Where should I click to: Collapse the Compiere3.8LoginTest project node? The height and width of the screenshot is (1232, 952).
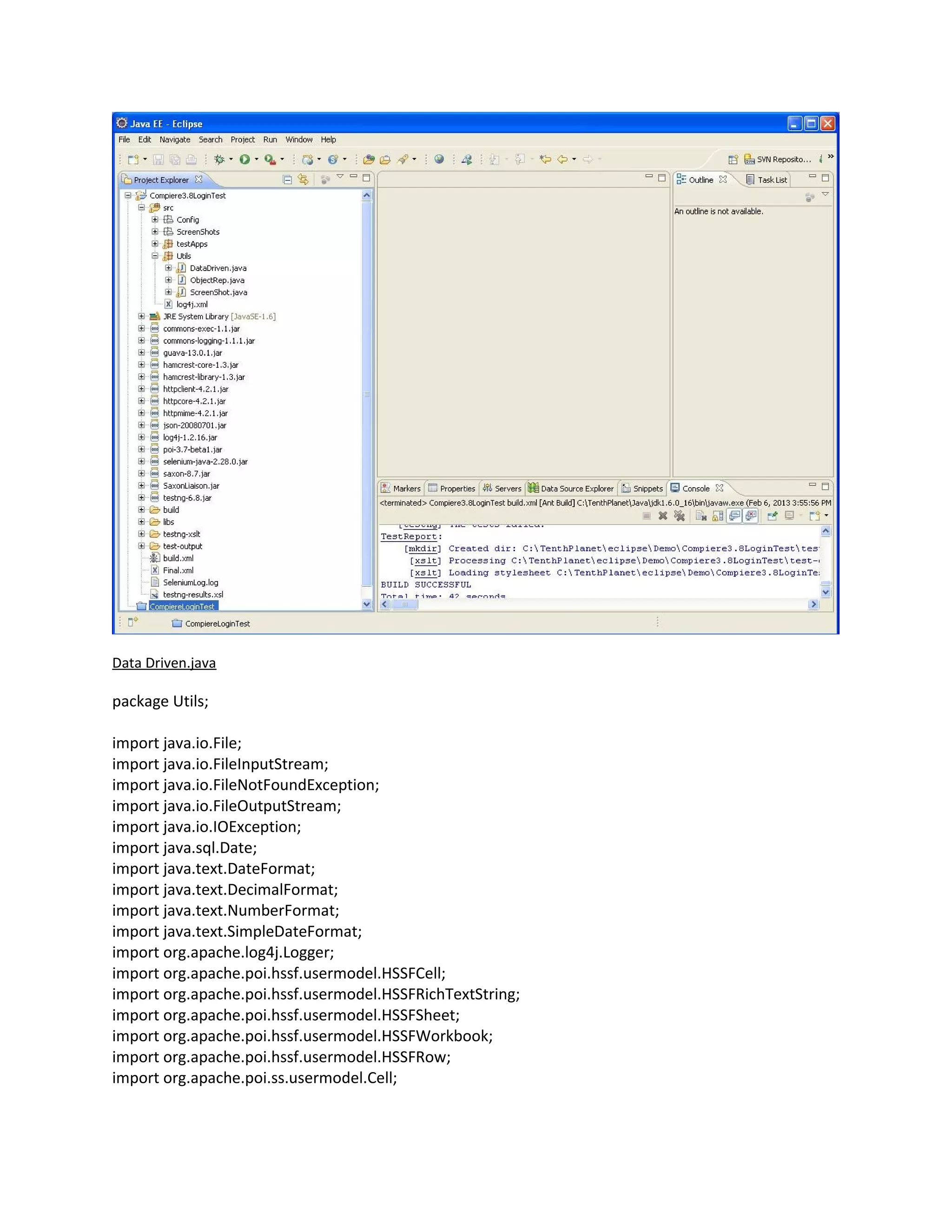coord(128,196)
